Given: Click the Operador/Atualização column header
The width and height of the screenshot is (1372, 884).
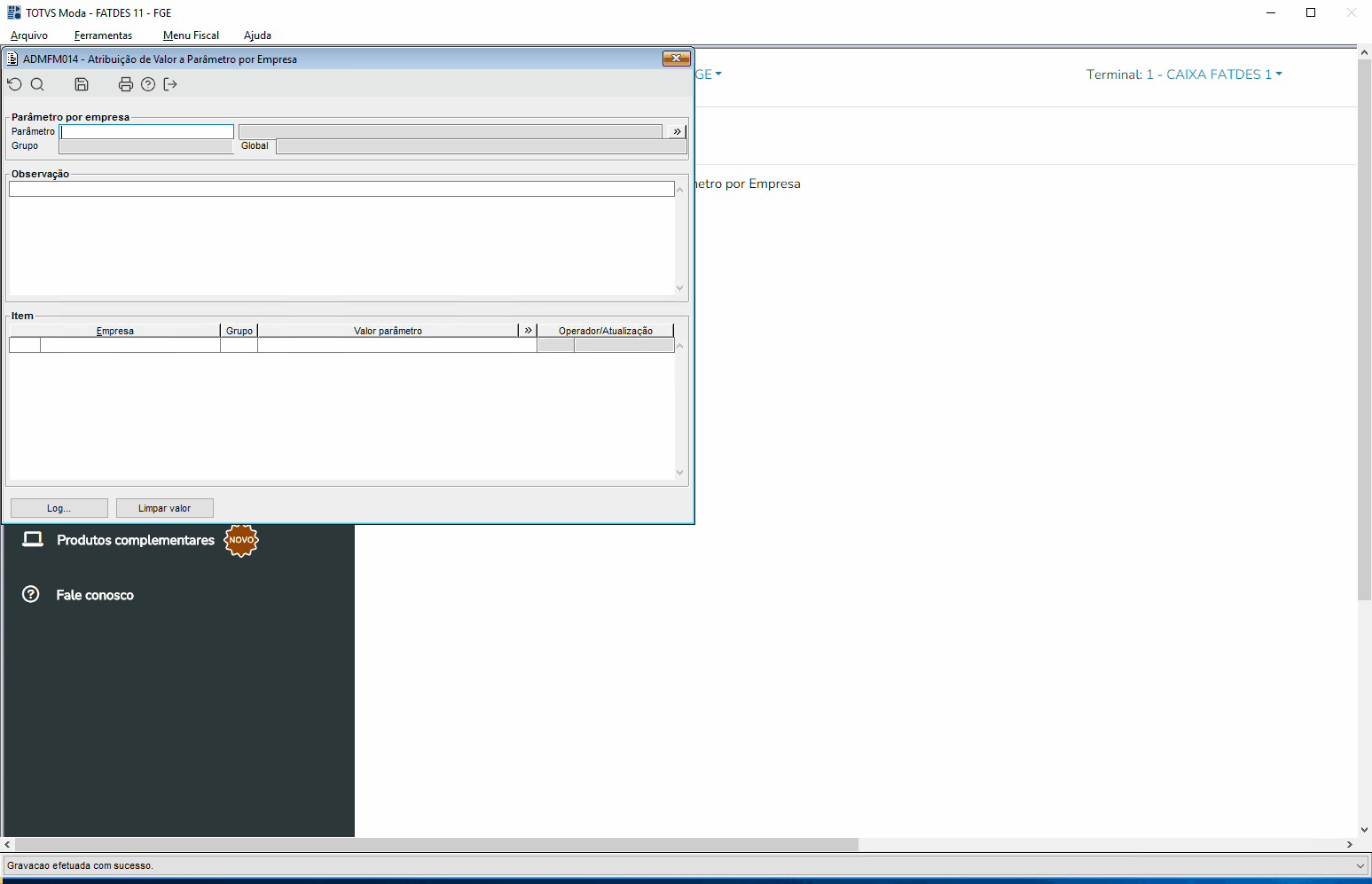Looking at the screenshot, I should click(x=606, y=331).
